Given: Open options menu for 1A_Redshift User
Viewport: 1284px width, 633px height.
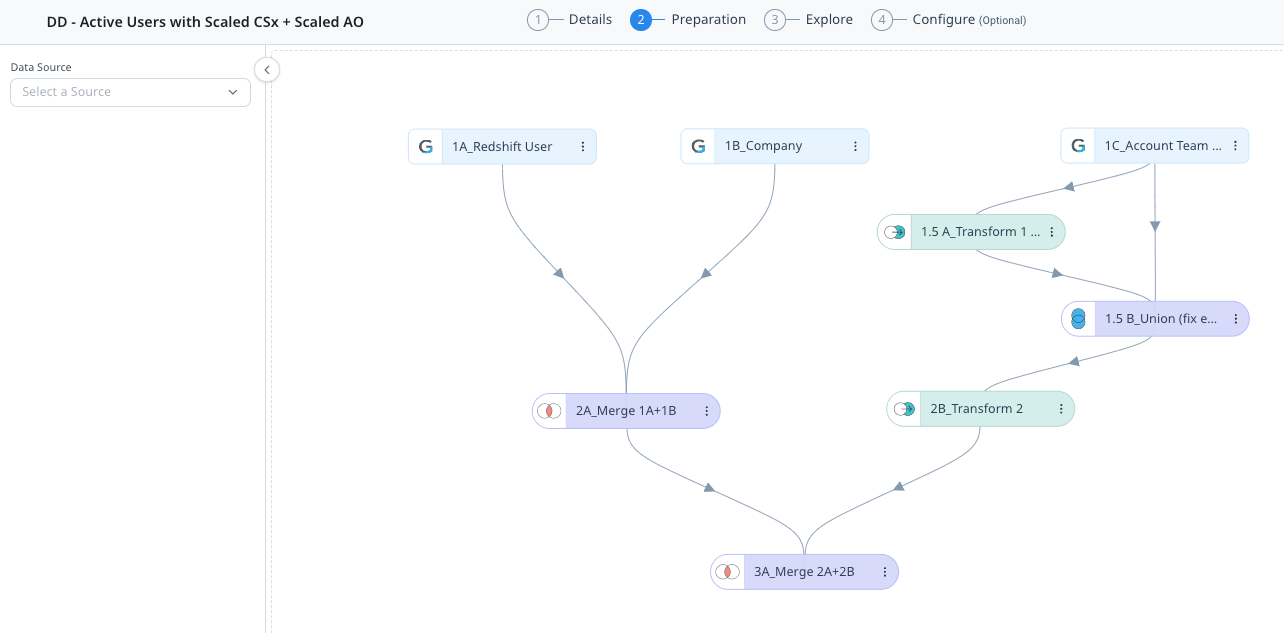Looking at the screenshot, I should click(583, 146).
